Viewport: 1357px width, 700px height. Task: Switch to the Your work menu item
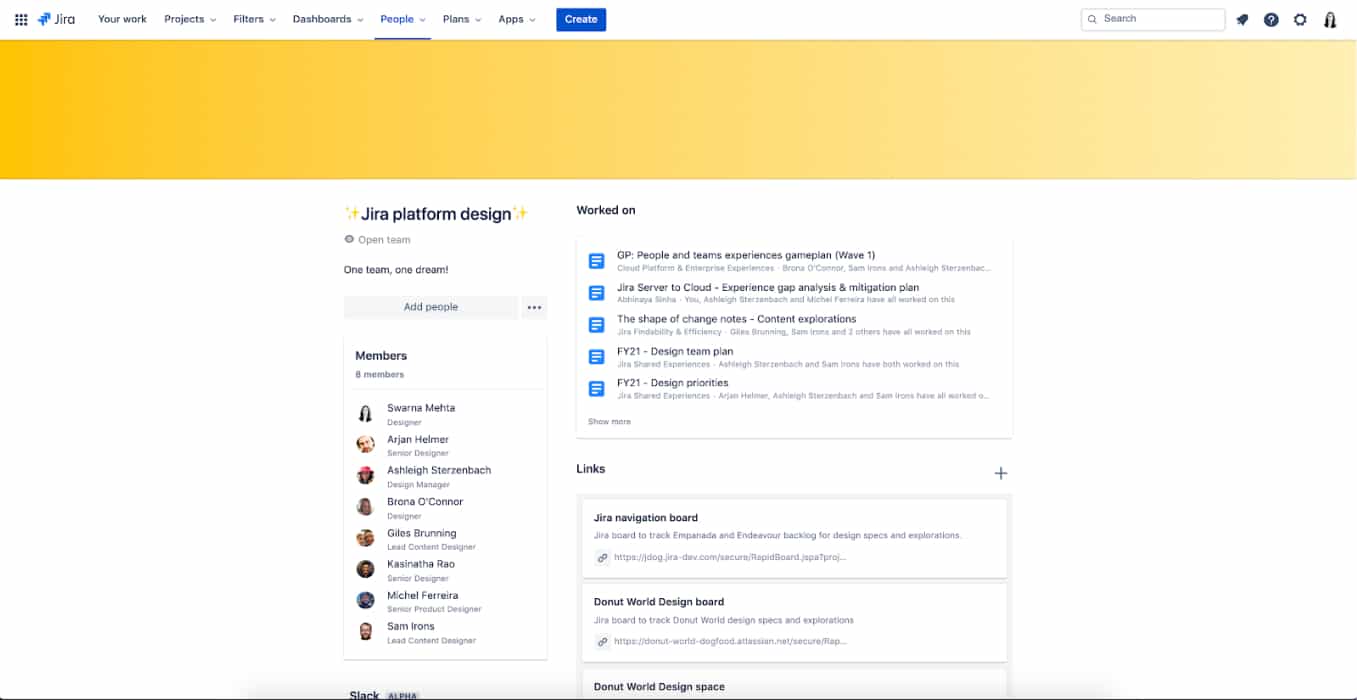(122, 19)
